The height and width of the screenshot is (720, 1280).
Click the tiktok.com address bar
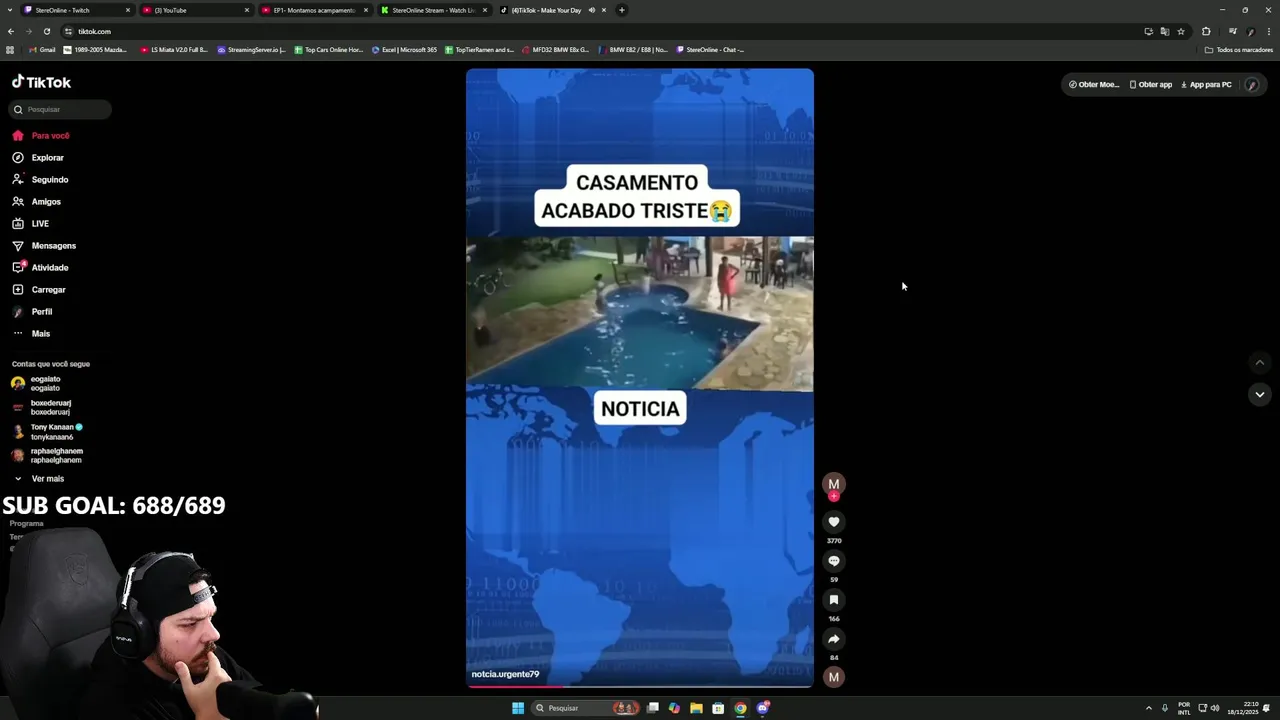click(x=600, y=31)
